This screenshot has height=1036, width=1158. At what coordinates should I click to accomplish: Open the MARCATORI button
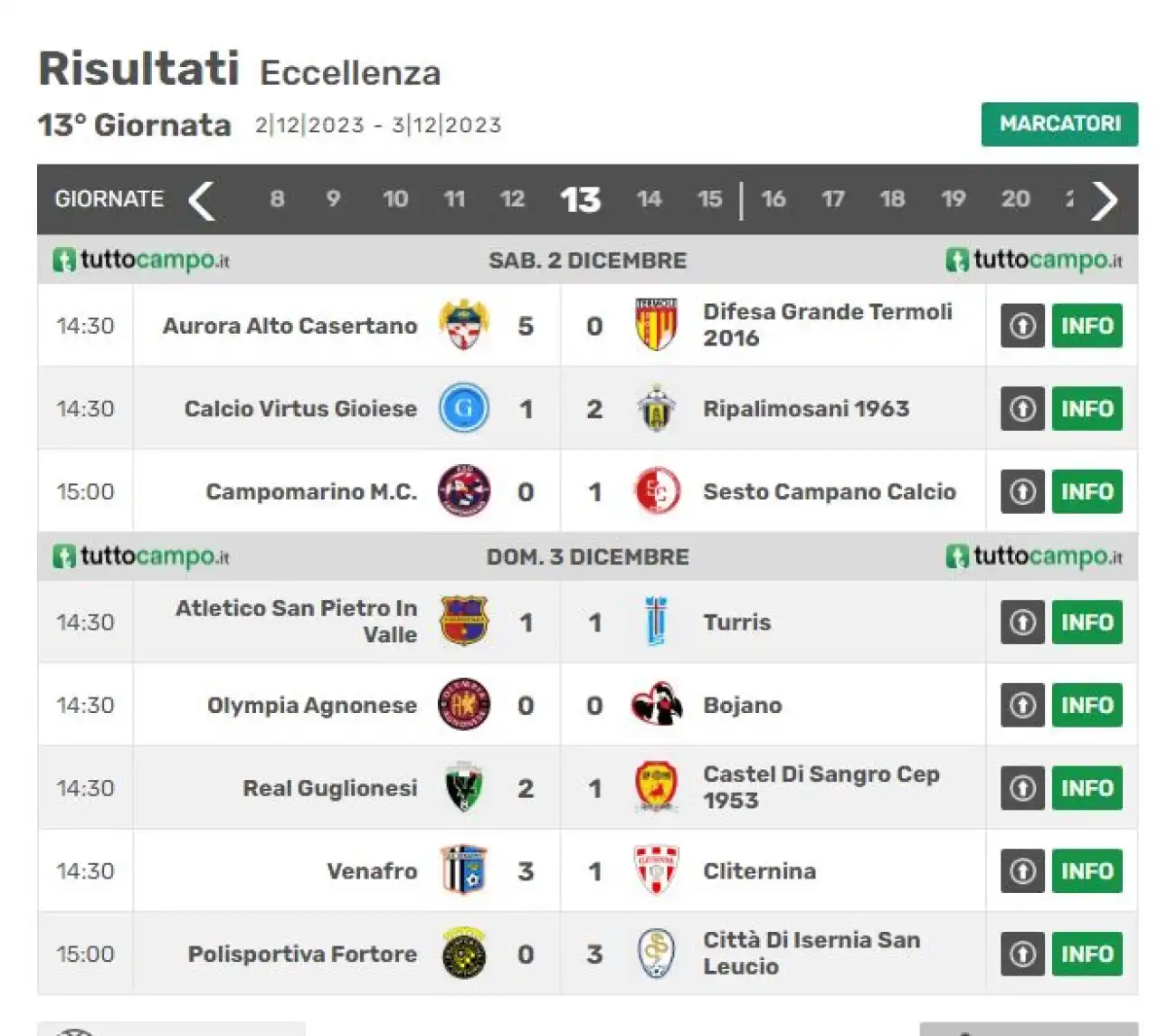click(1059, 124)
